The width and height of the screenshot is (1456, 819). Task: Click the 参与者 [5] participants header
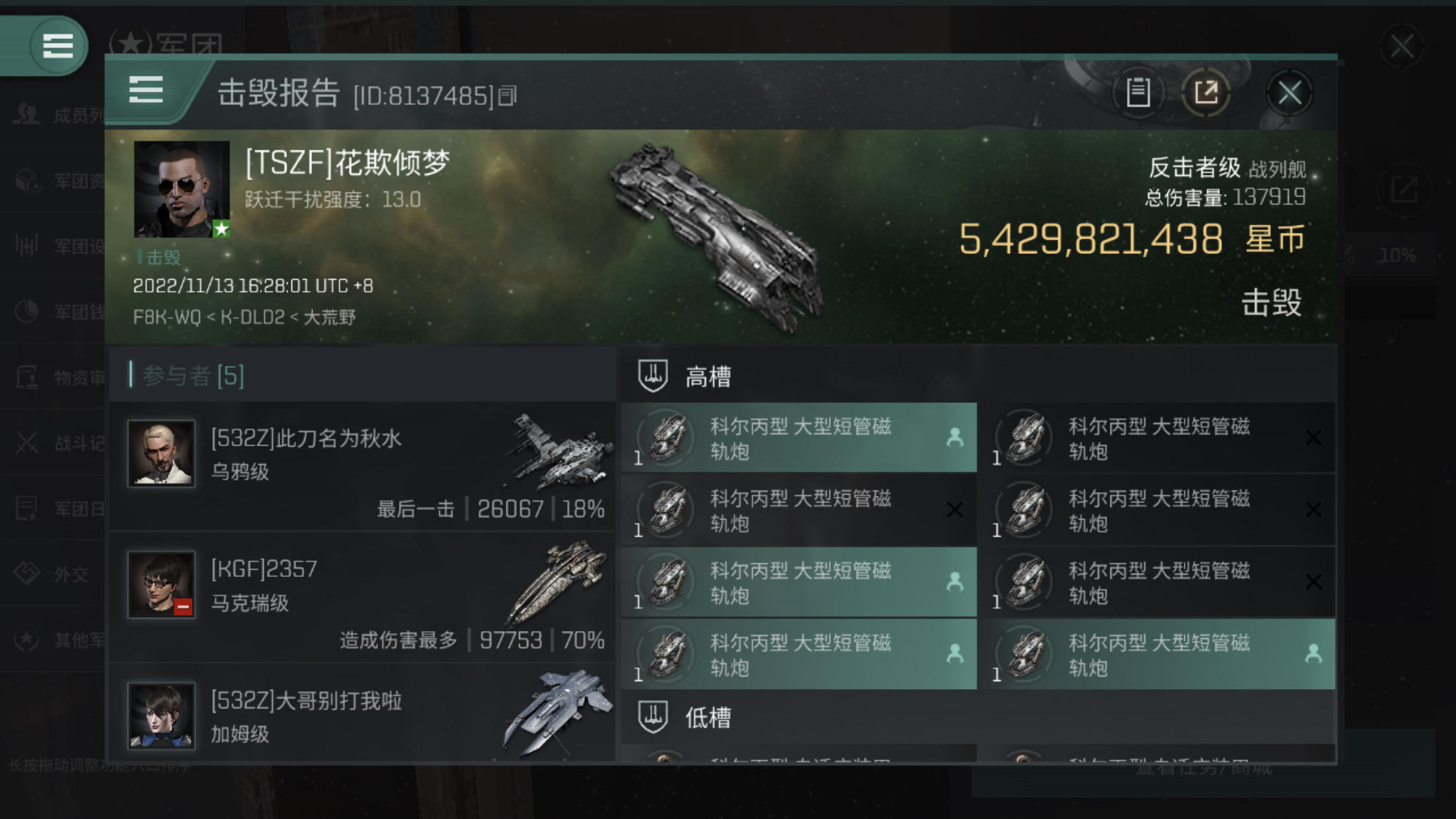point(193,376)
